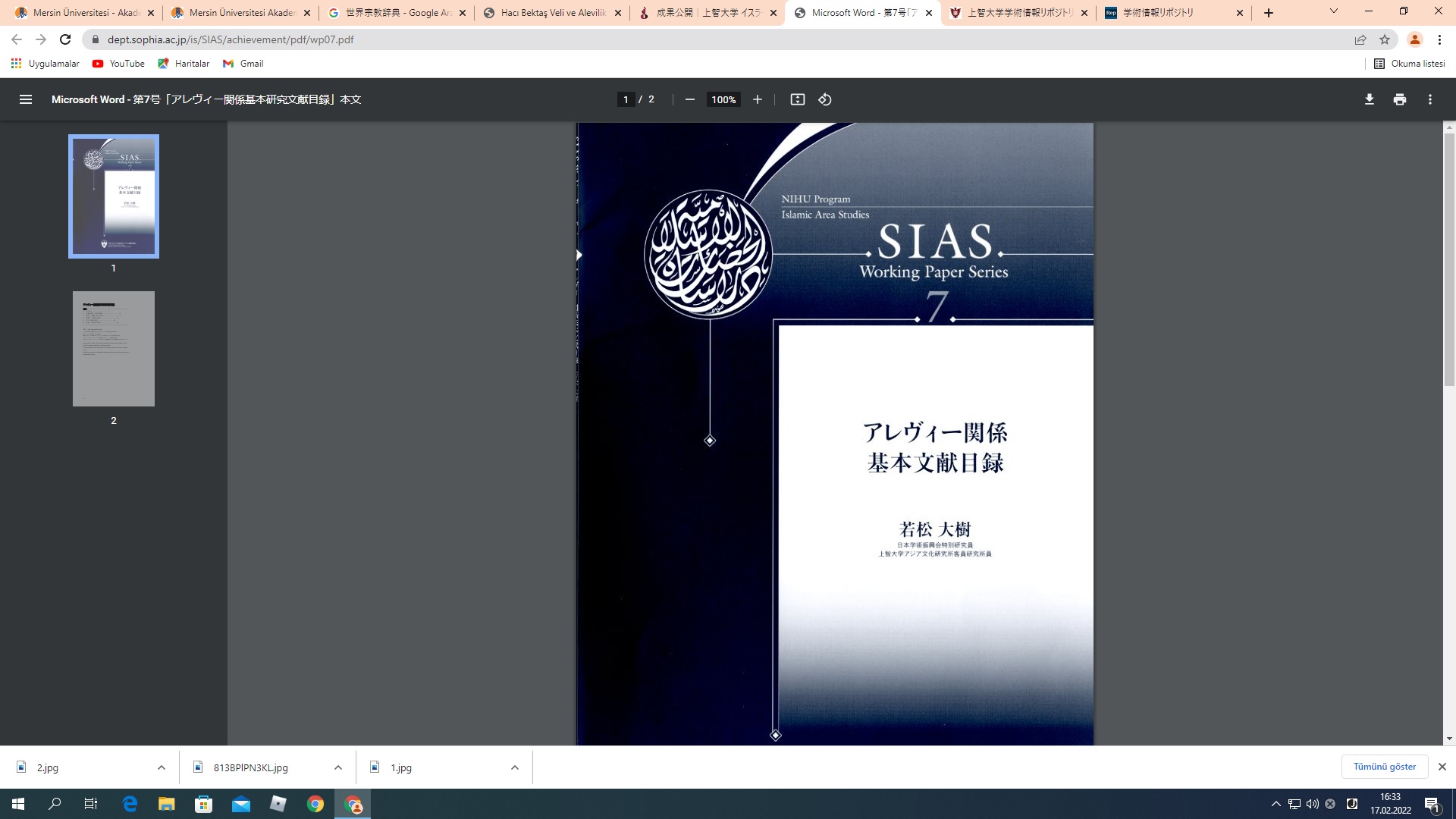The width and height of the screenshot is (1456, 819).
Task: Open Haritalar bookmark
Action: point(184,64)
